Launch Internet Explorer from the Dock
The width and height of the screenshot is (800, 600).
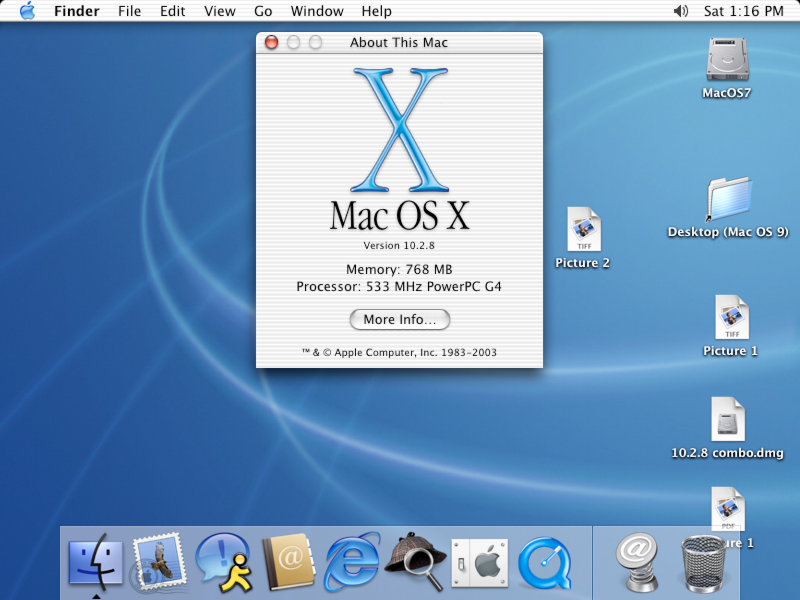tap(353, 562)
